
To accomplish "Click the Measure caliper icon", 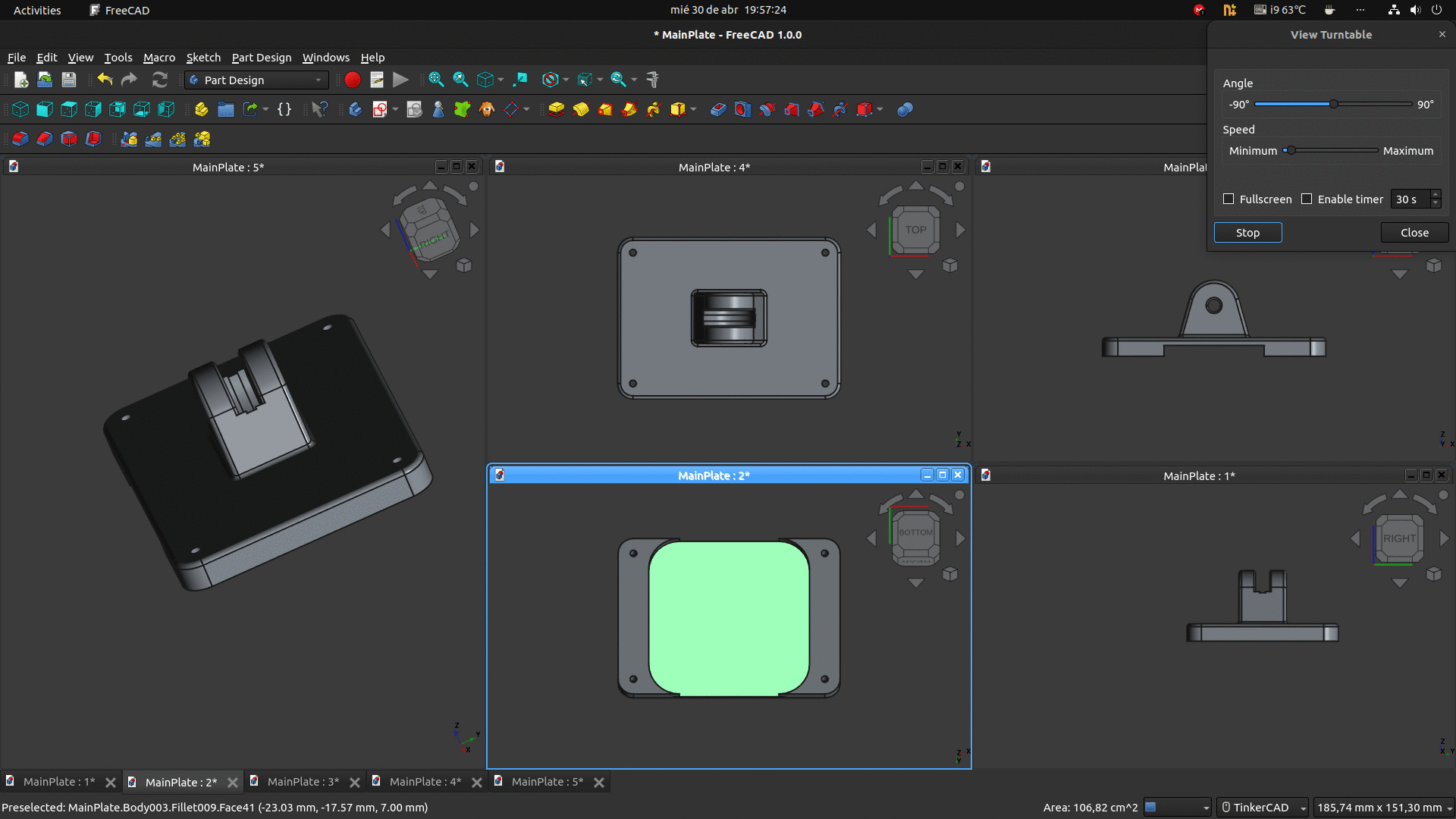I will [652, 80].
